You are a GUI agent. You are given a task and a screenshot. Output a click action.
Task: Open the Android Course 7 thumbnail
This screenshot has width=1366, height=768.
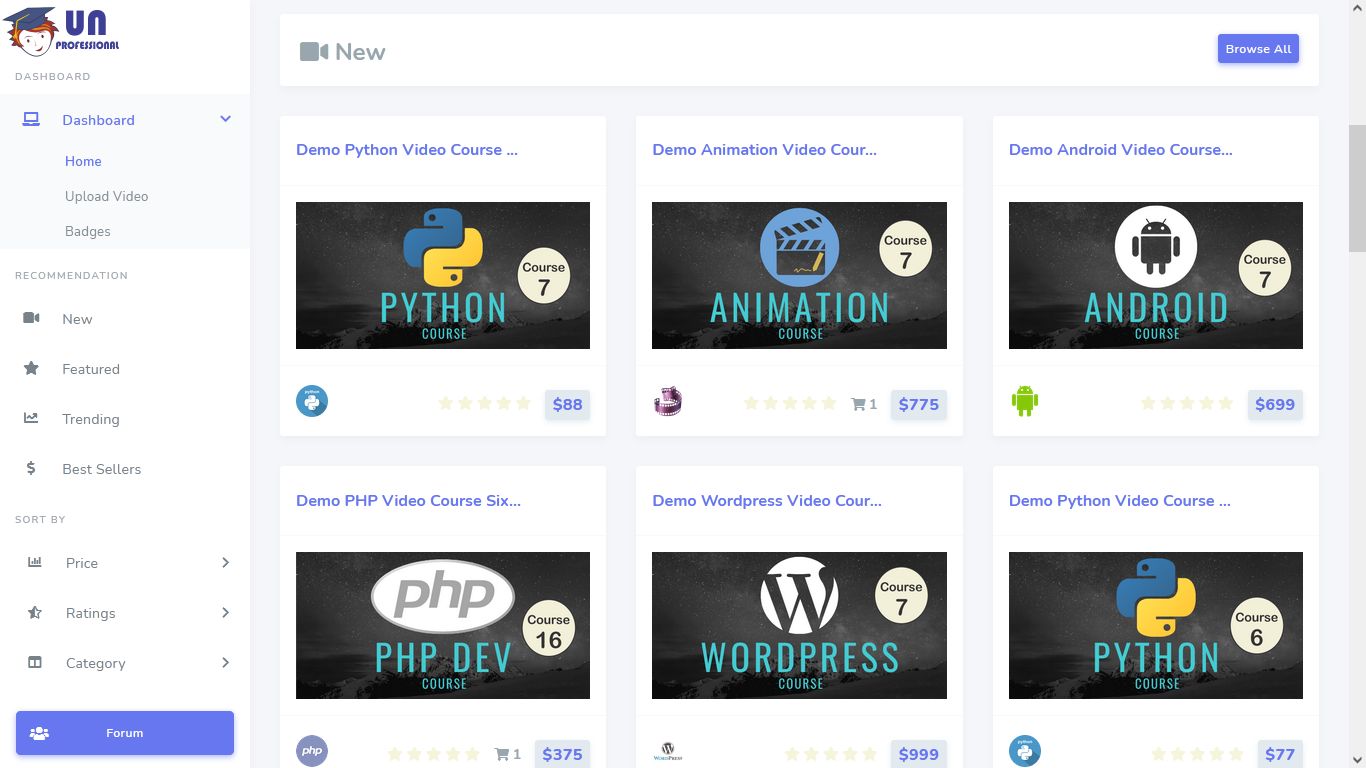point(1156,275)
